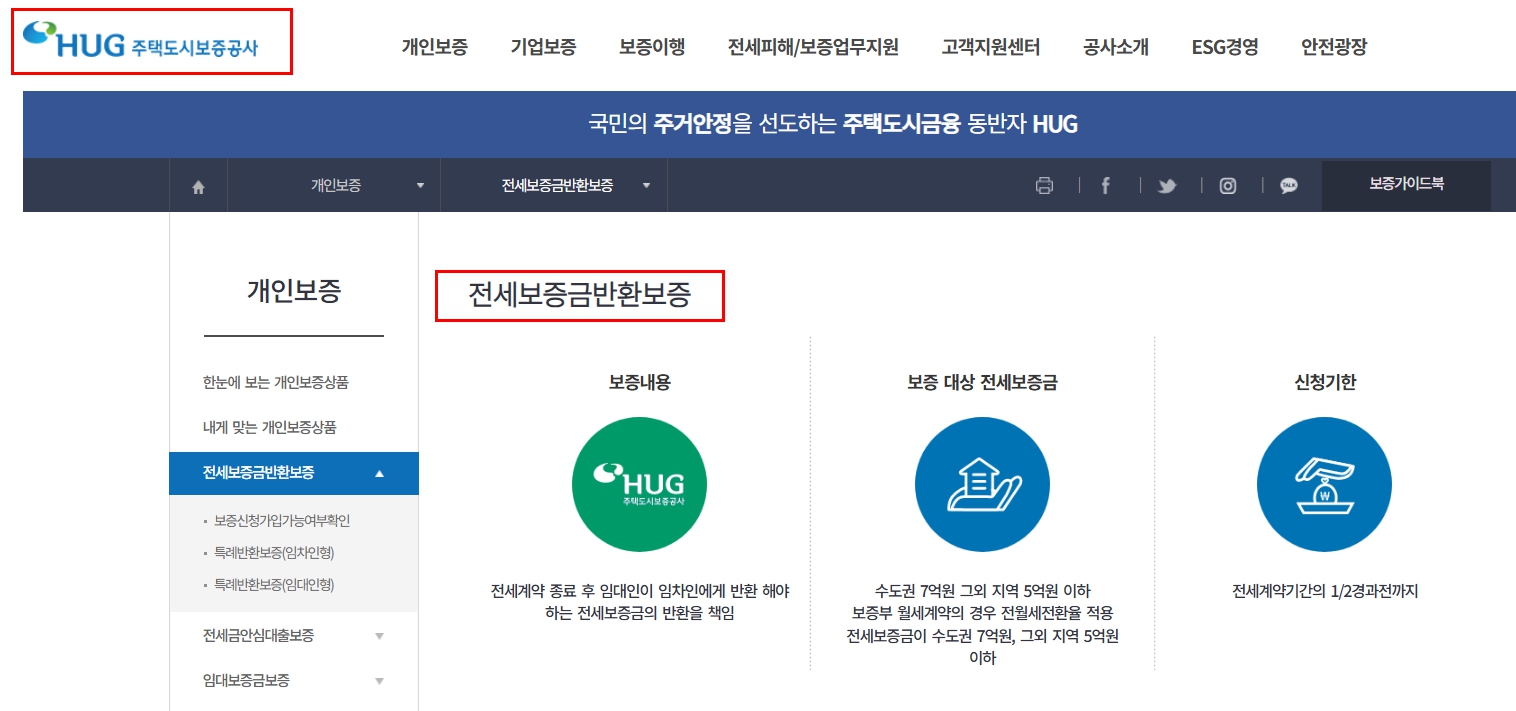Click the 전세보증금반환보증 page heading
Screen dimensions: 1516x711
(x=579, y=295)
